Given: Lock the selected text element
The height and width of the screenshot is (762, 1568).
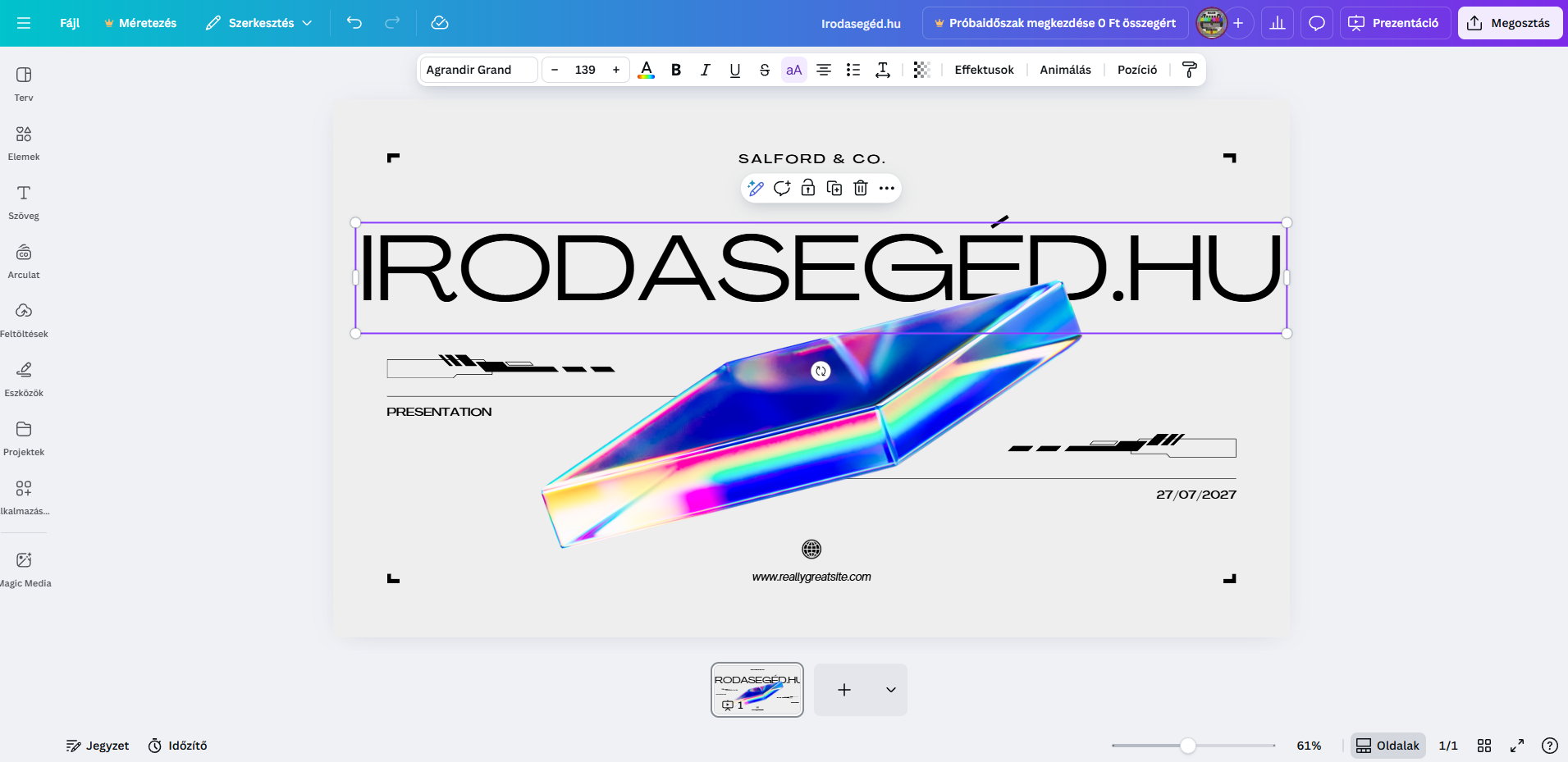Looking at the screenshot, I should 808,189.
